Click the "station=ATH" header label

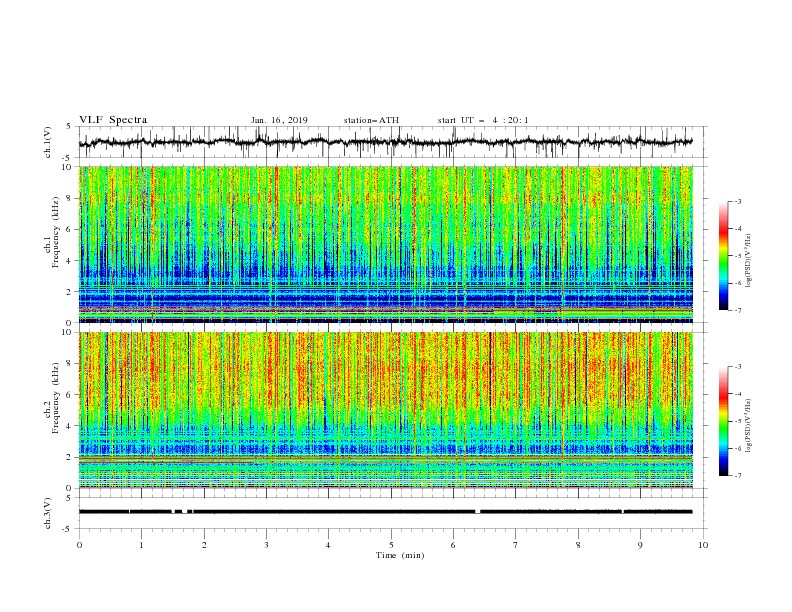(371, 120)
